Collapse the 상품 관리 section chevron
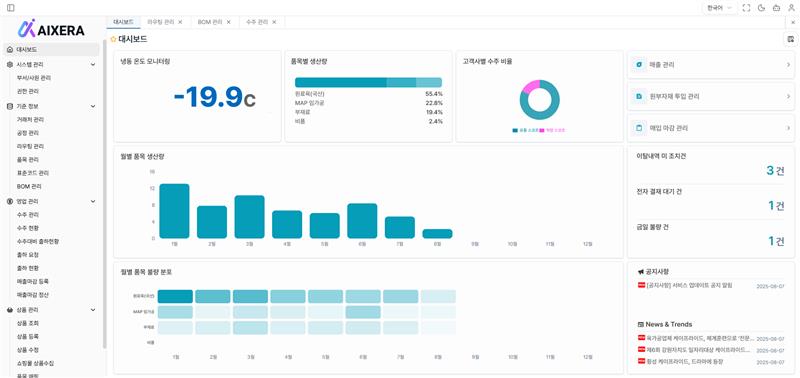 [x=93, y=310]
